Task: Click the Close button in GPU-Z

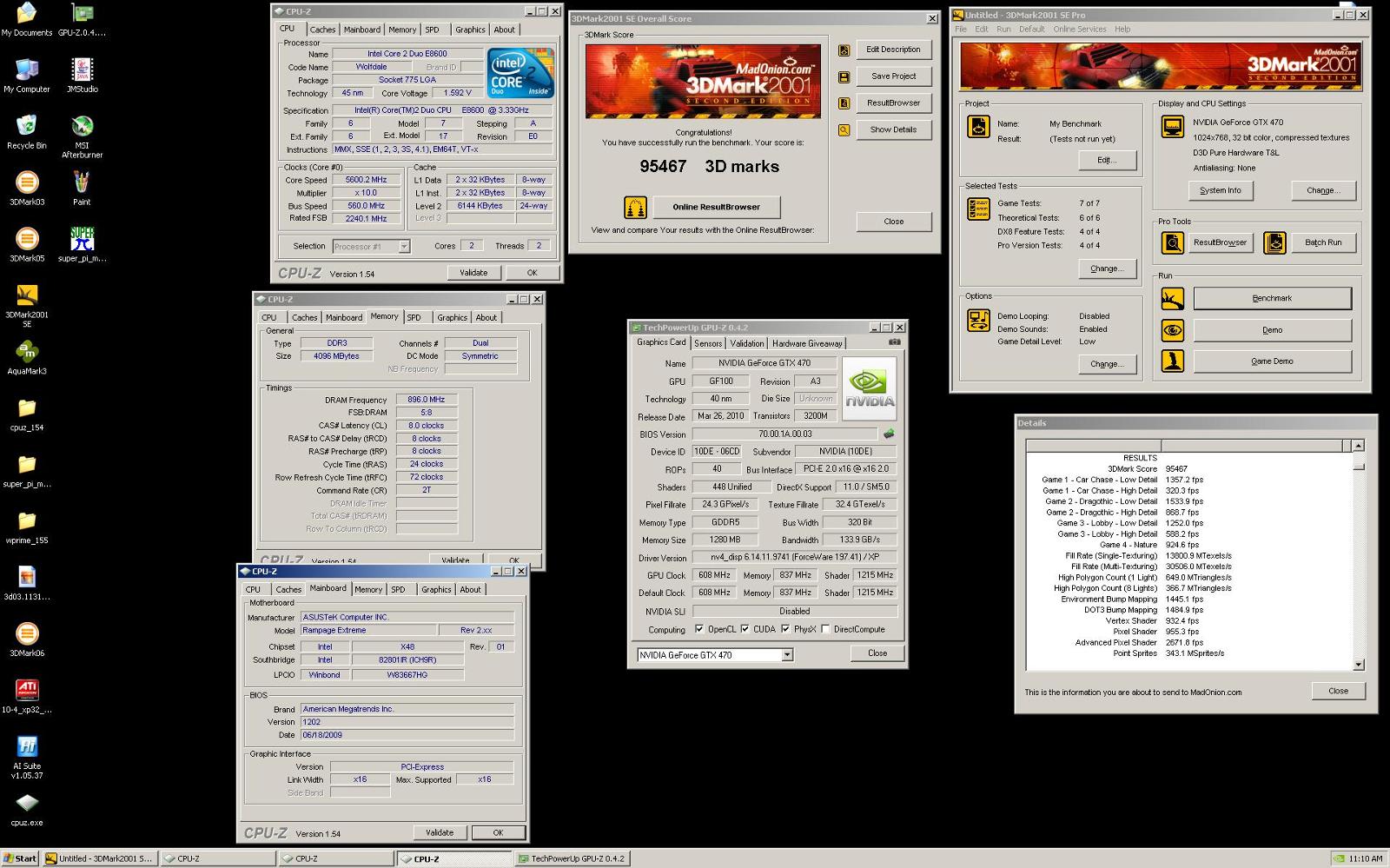Action: [x=877, y=653]
